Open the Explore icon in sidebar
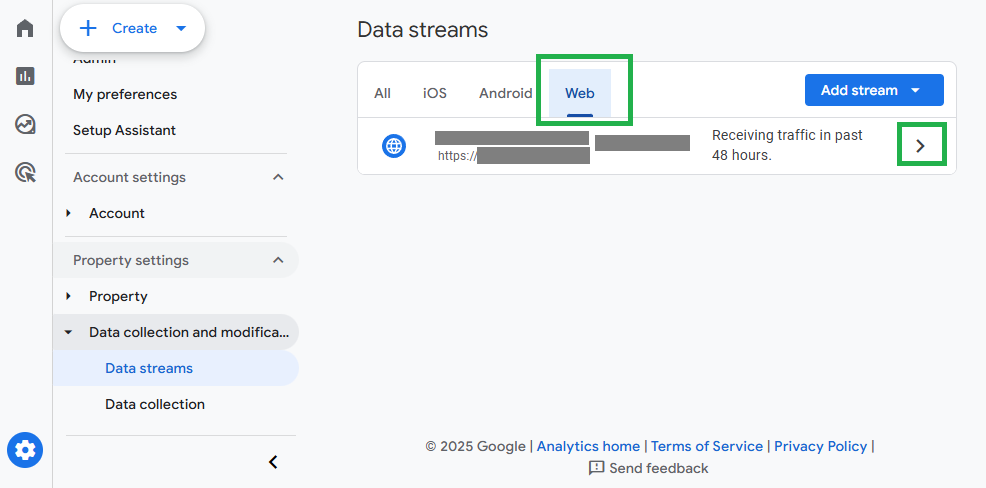 click(x=25, y=124)
